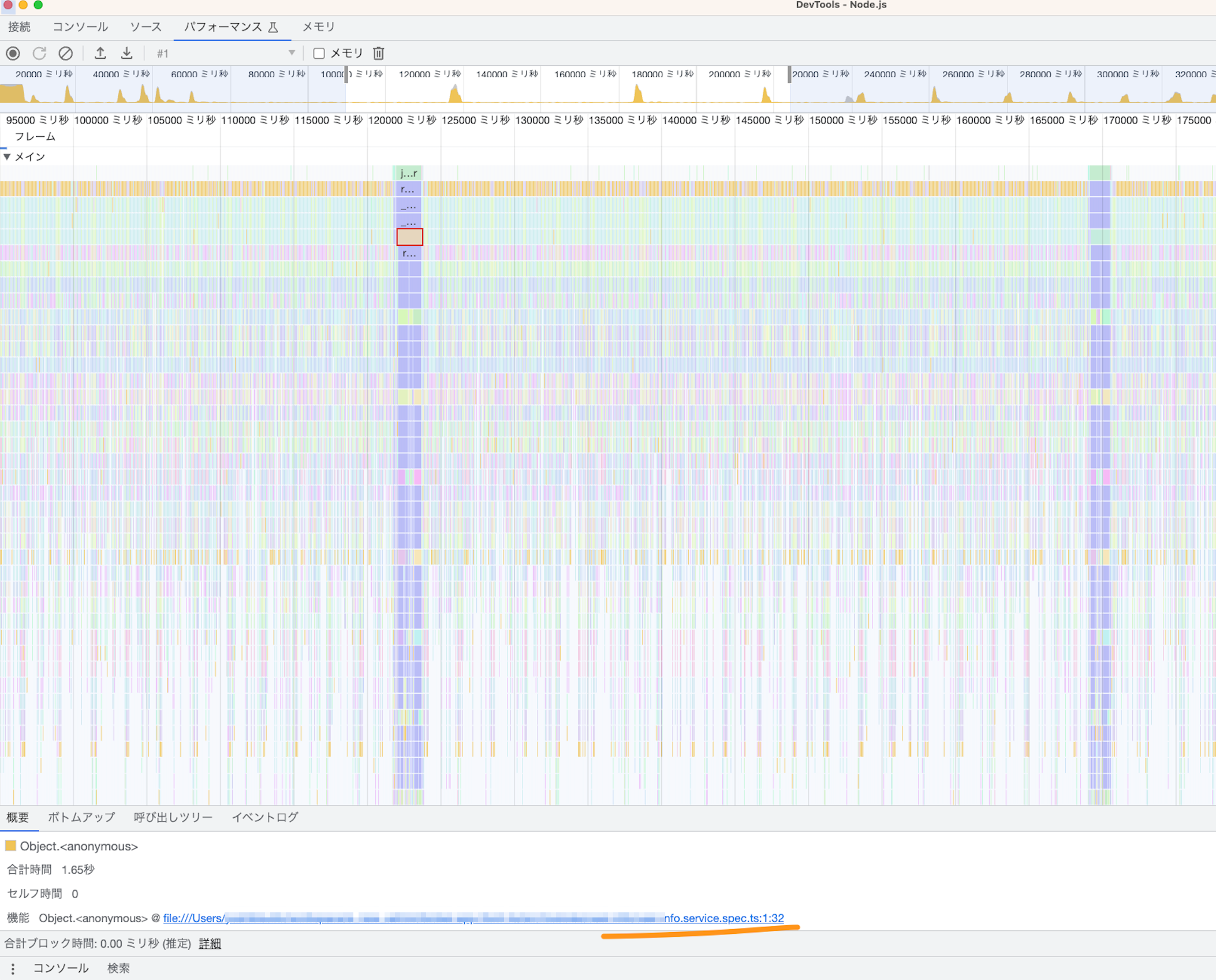Click the フレーム track label
1216x980 pixels.
(35, 137)
